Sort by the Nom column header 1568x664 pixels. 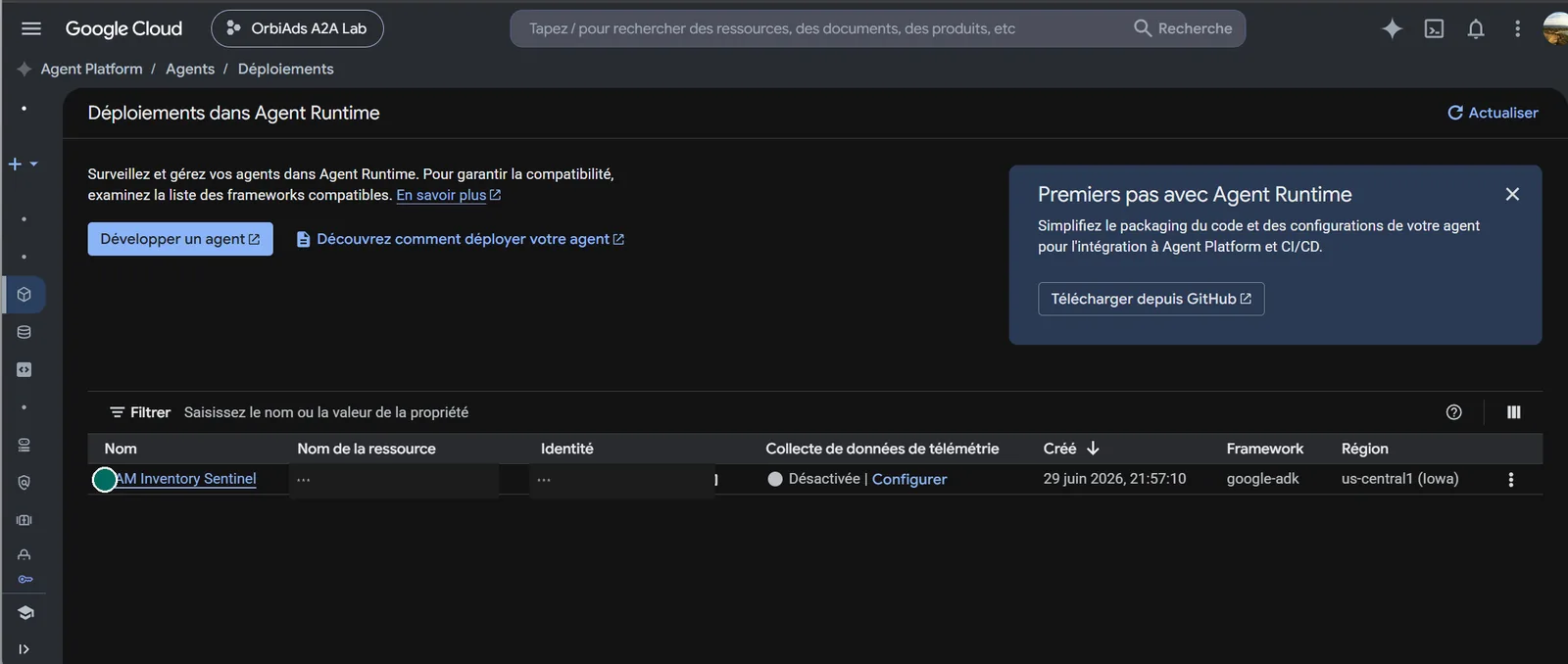pos(121,449)
